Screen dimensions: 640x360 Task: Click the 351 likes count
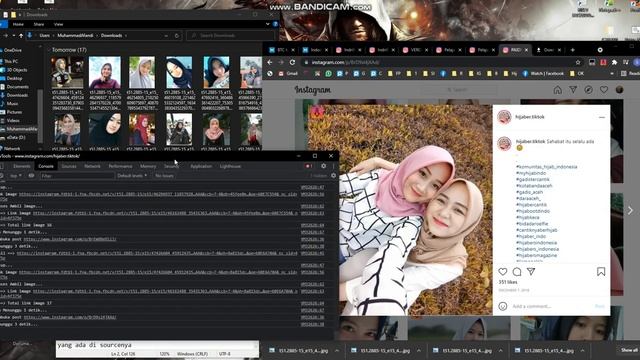[508, 282]
